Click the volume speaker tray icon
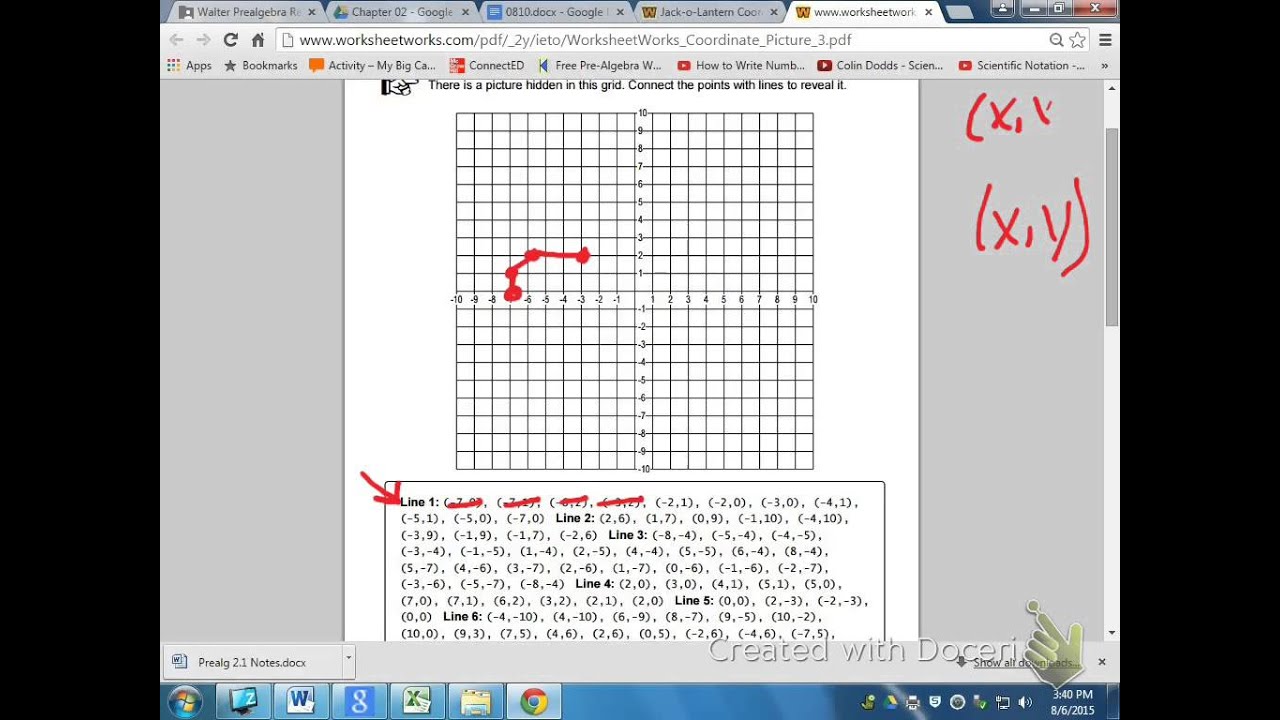The image size is (1280, 720). tap(1025, 702)
